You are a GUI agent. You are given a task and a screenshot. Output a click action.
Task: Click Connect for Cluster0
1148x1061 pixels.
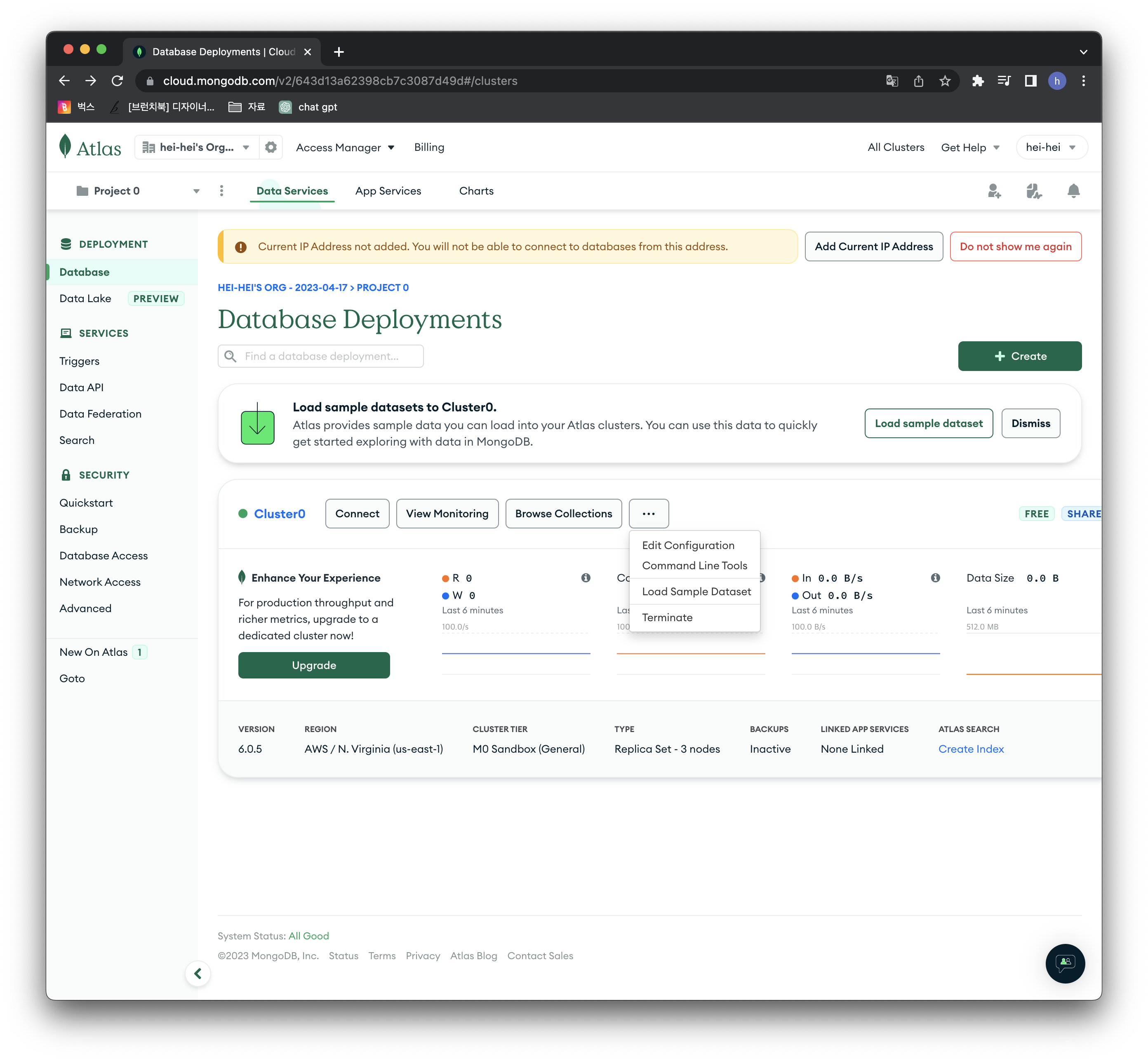pyautogui.click(x=357, y=513)
